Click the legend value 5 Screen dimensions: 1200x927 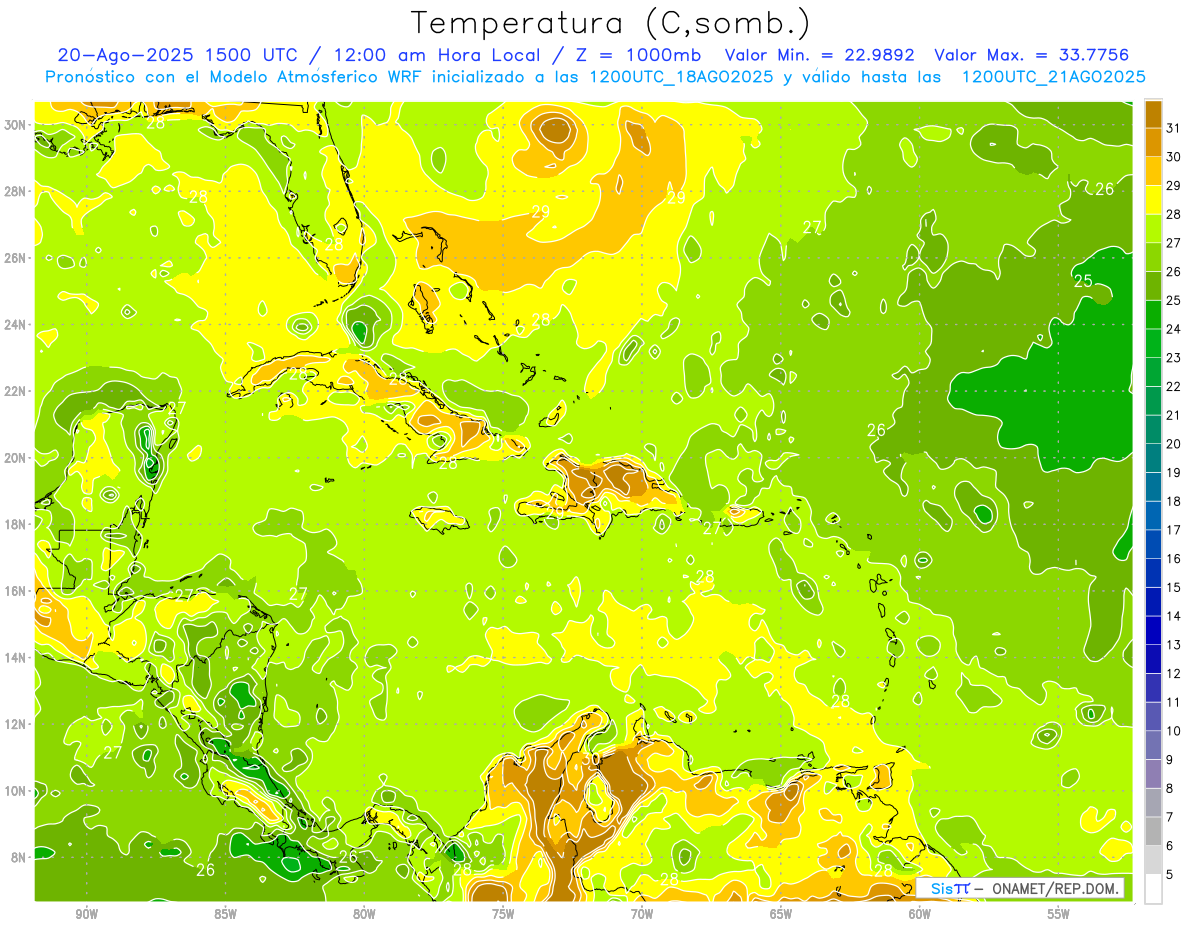[x=1170, y=874]
